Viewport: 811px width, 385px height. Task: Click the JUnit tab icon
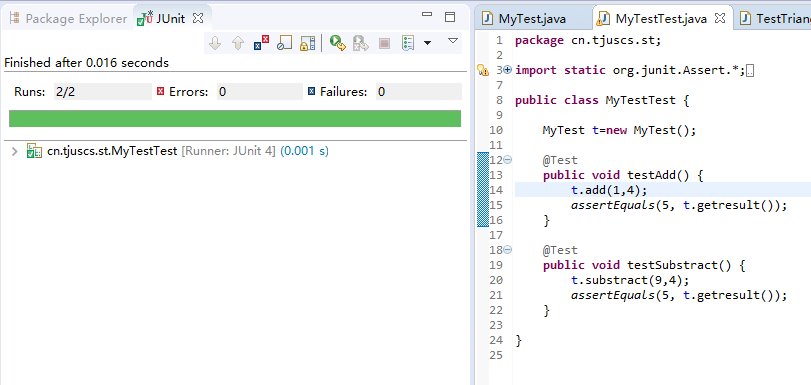click(x=145, y=19)
